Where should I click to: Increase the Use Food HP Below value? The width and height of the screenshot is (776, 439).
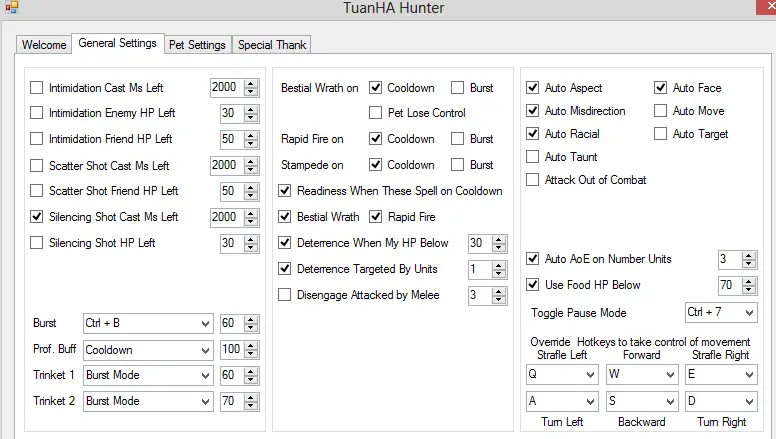(x=749, y=281)
